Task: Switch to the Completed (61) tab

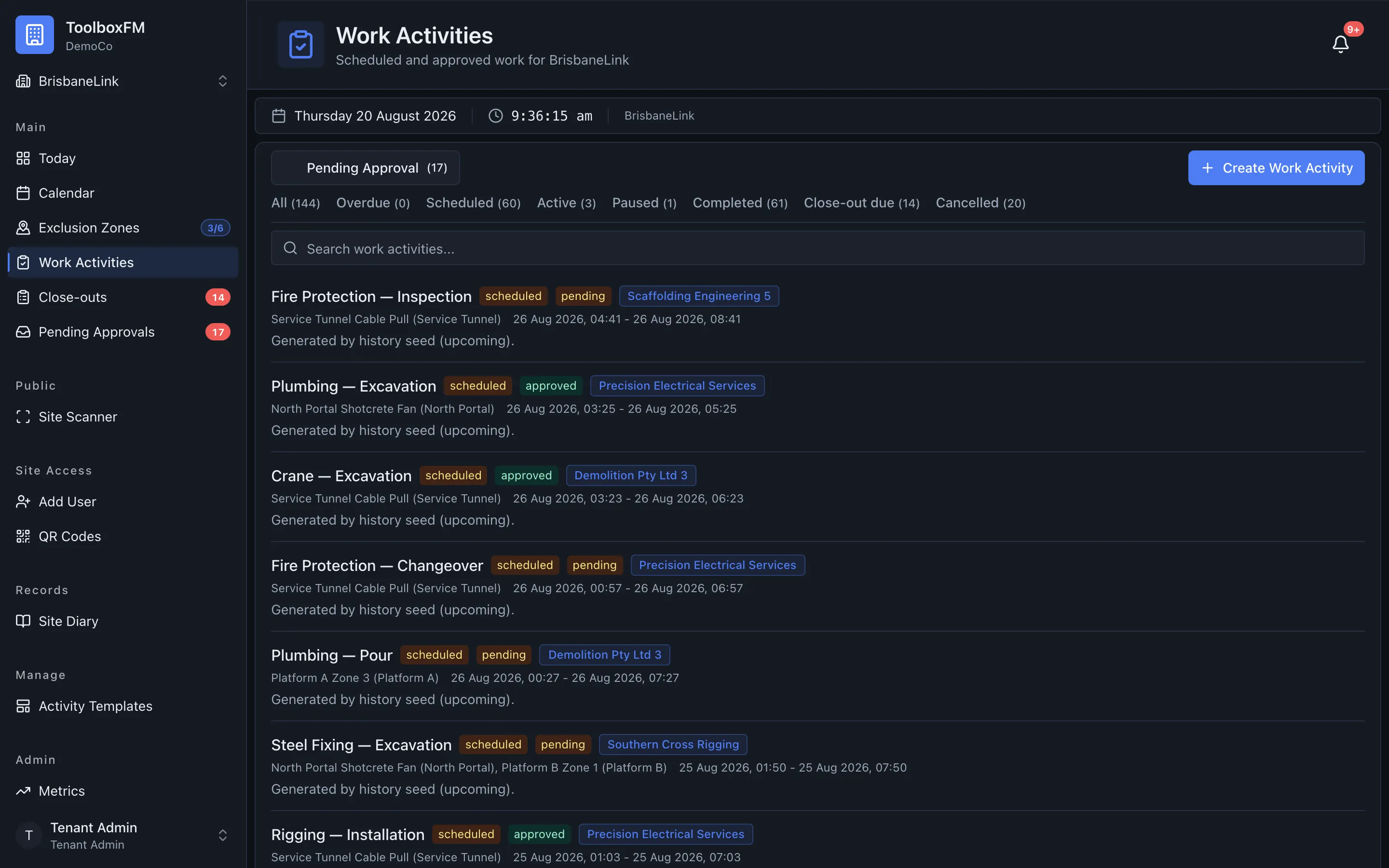Action: [740, 203]
